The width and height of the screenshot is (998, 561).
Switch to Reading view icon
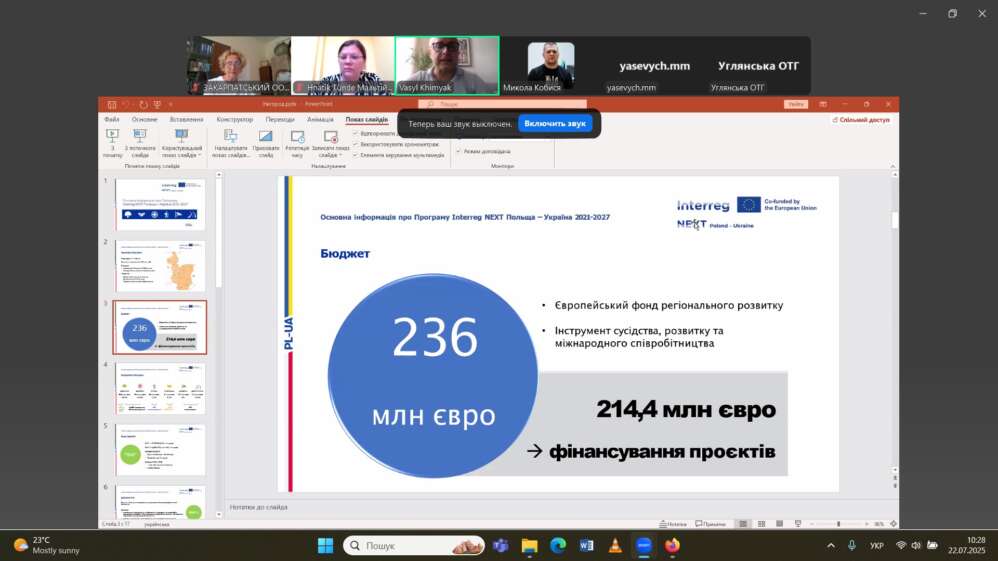[x=780, y=524]
